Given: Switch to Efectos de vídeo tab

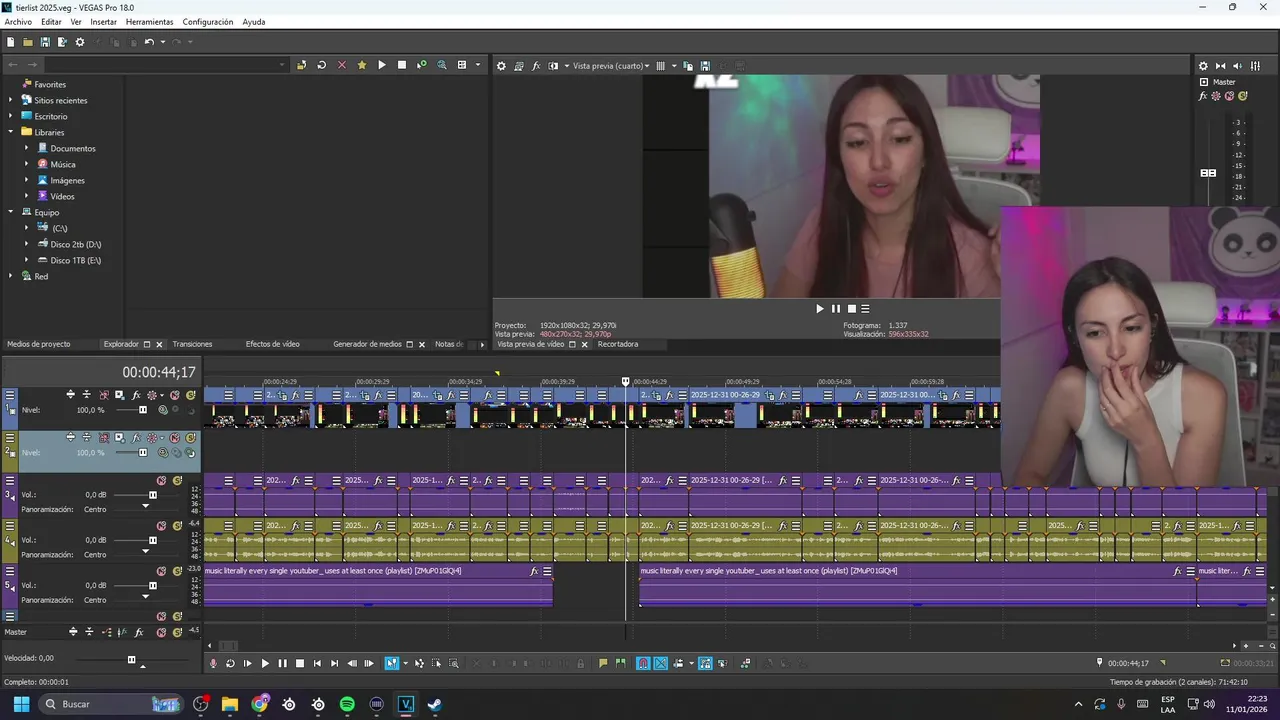Looking at the screenshot, I should (273, 344).
